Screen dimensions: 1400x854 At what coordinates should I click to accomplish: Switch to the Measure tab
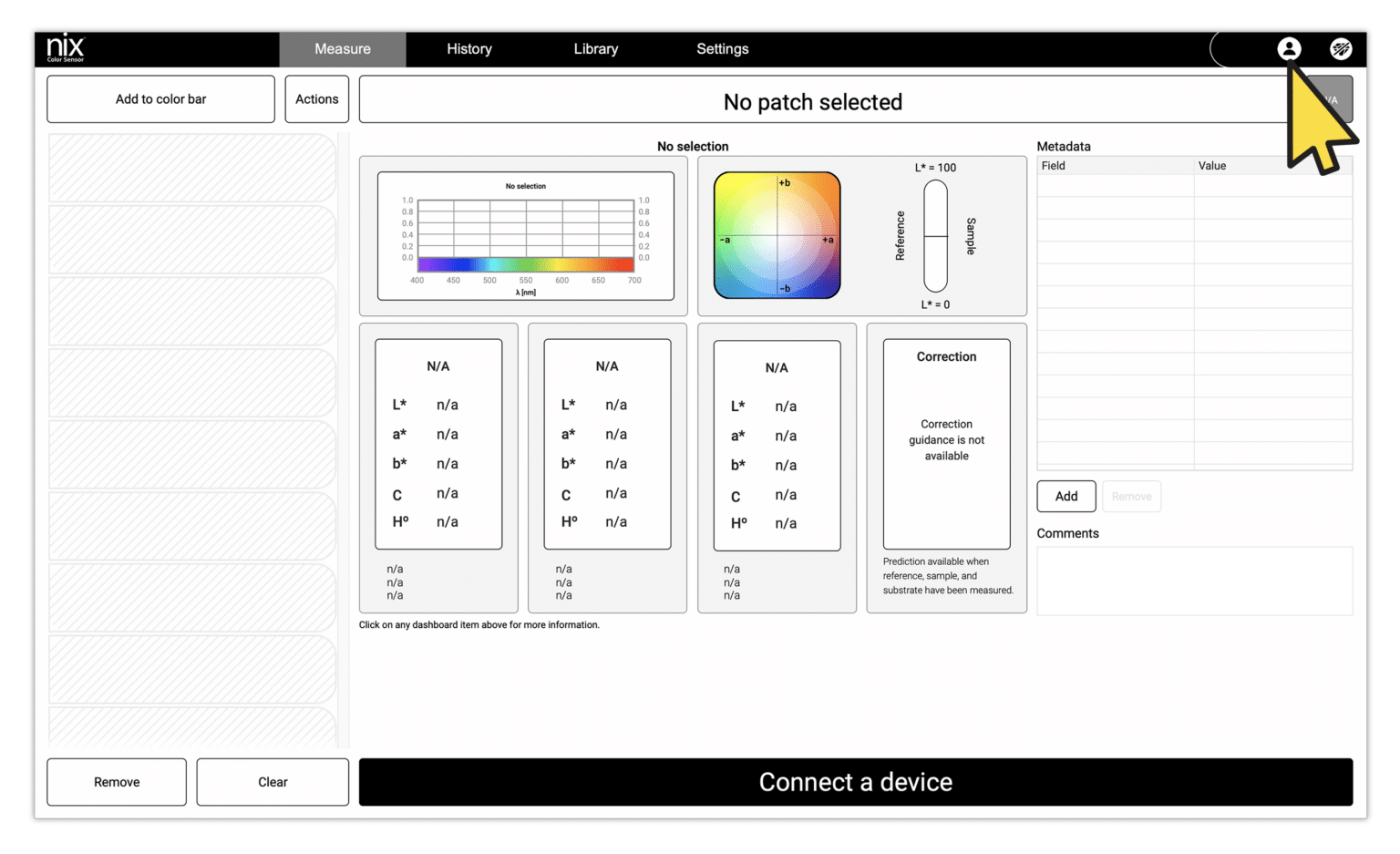coord(343,49)
